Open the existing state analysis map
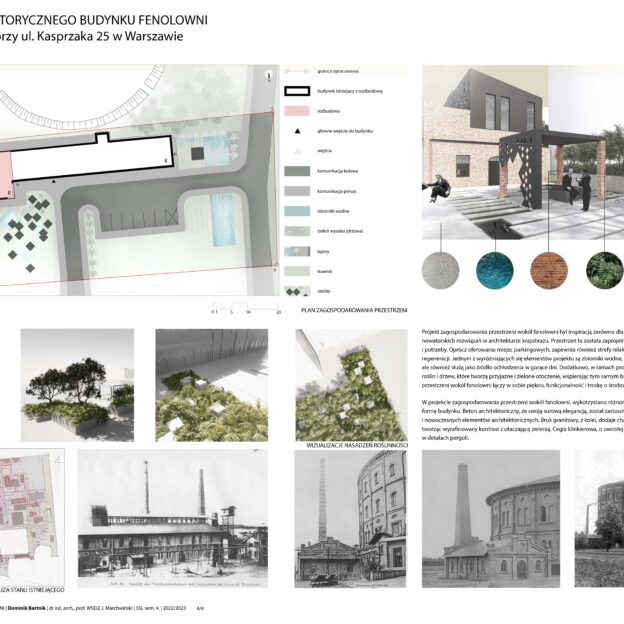 click(32, 517)
